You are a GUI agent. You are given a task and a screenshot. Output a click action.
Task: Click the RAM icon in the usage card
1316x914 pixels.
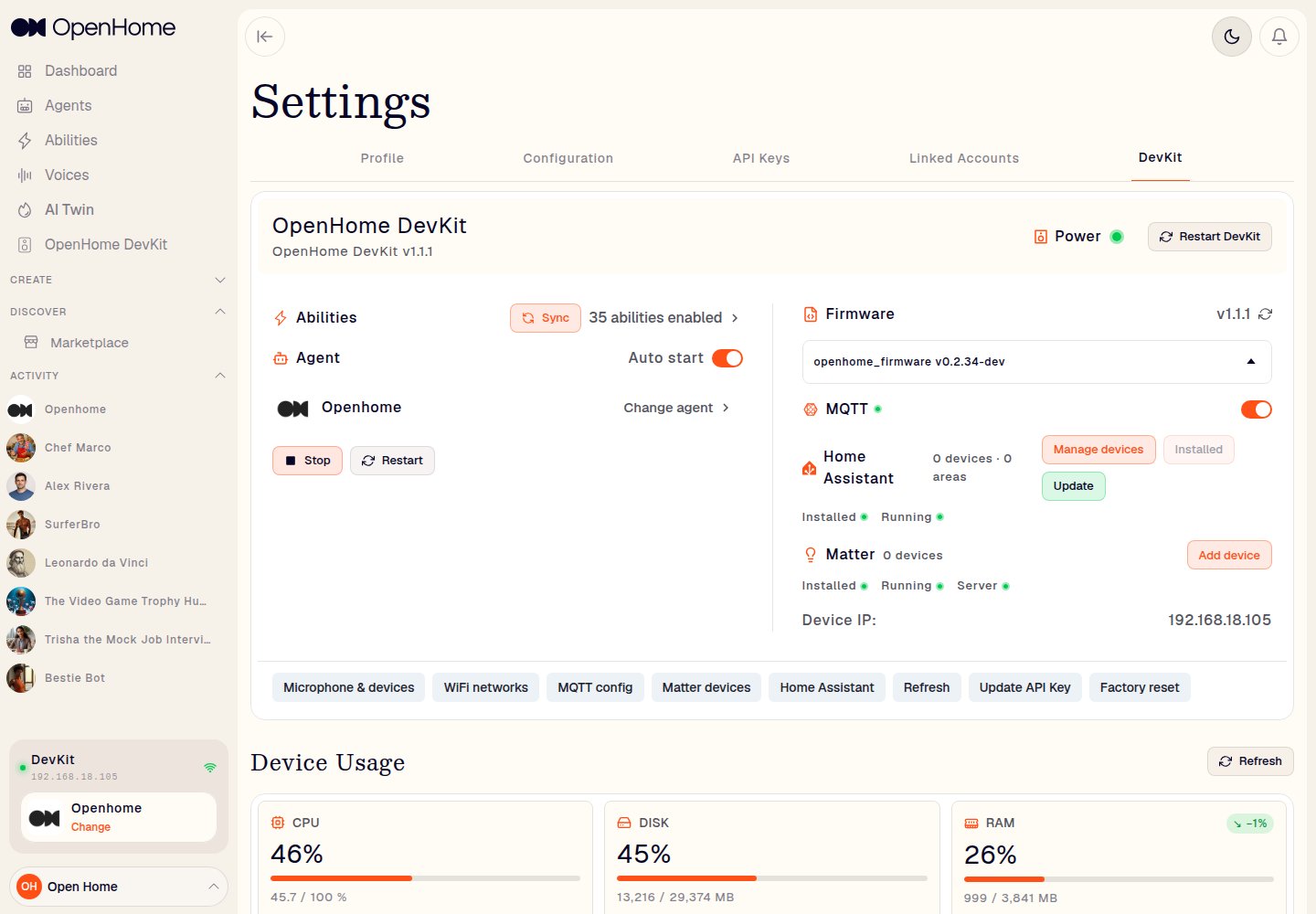[x=971, y=823]
